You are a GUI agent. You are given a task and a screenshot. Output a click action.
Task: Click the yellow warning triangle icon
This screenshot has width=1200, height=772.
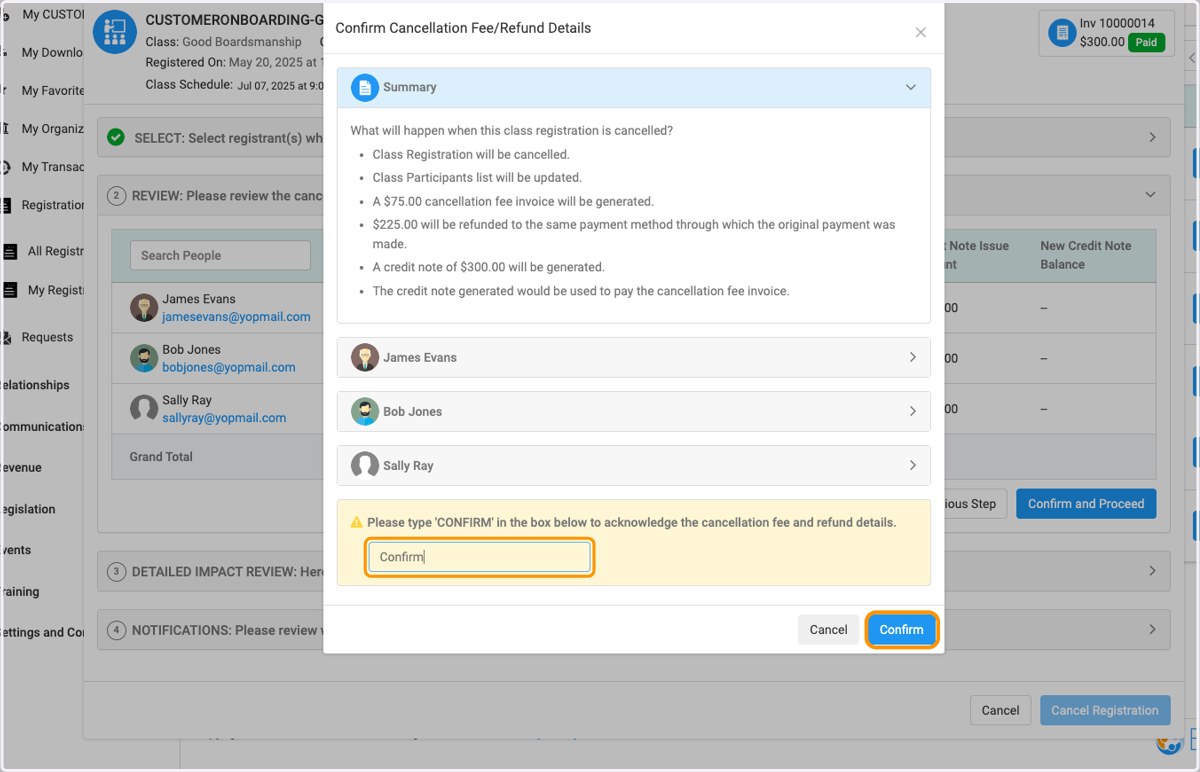[x=356, y=523]
